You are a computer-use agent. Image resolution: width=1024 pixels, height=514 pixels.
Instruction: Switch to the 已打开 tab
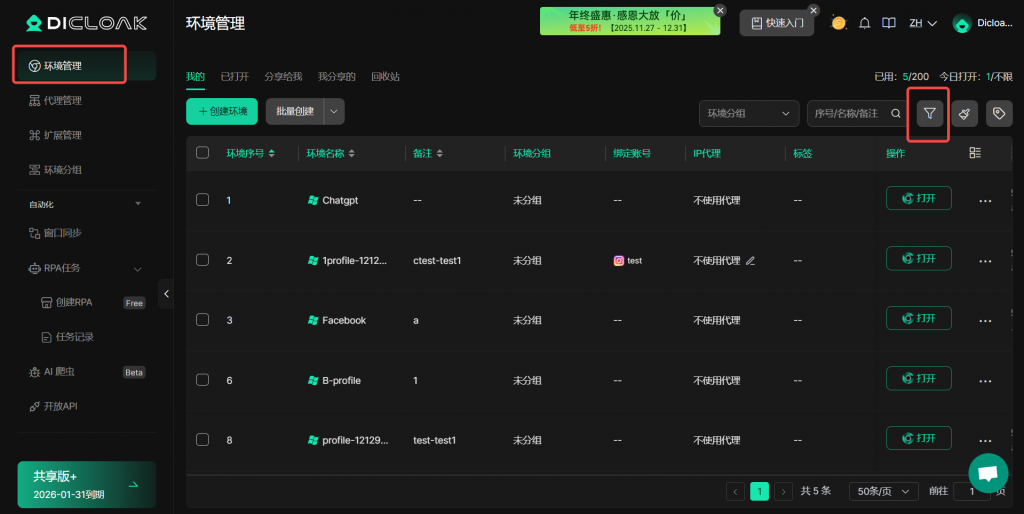tap(234, 77)
